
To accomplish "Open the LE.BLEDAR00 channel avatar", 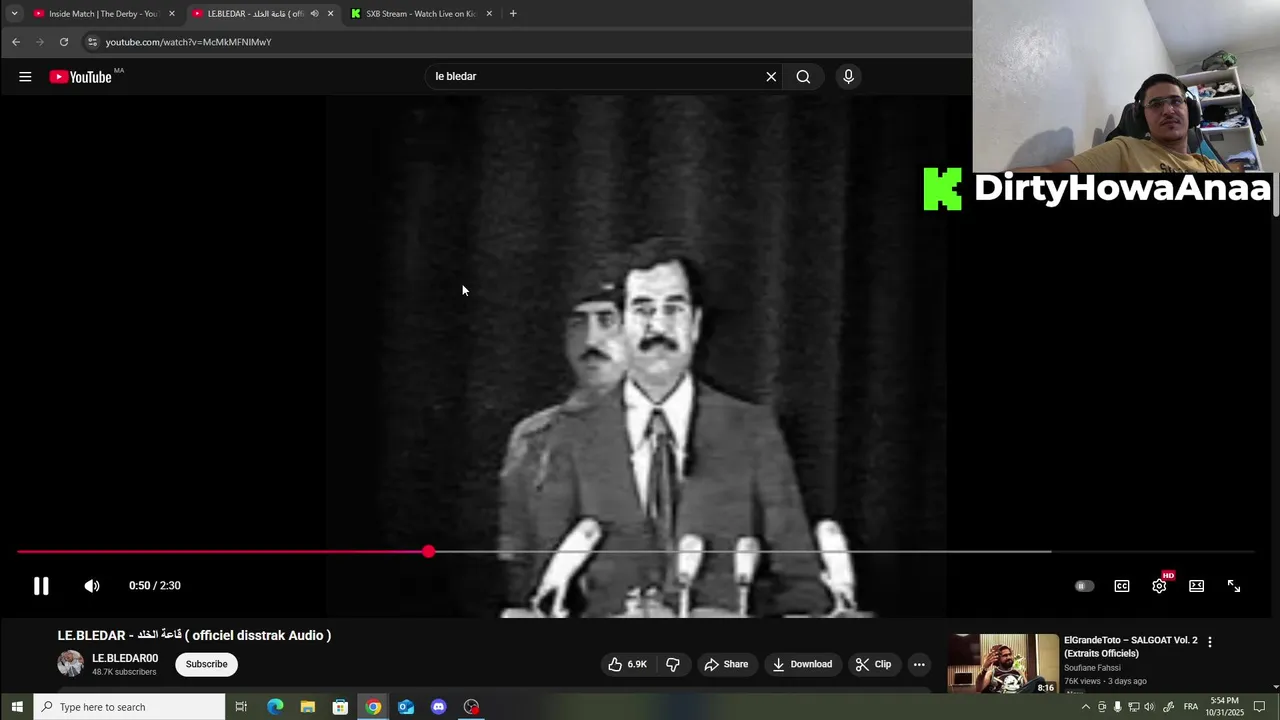I will (x=70, y=663).
